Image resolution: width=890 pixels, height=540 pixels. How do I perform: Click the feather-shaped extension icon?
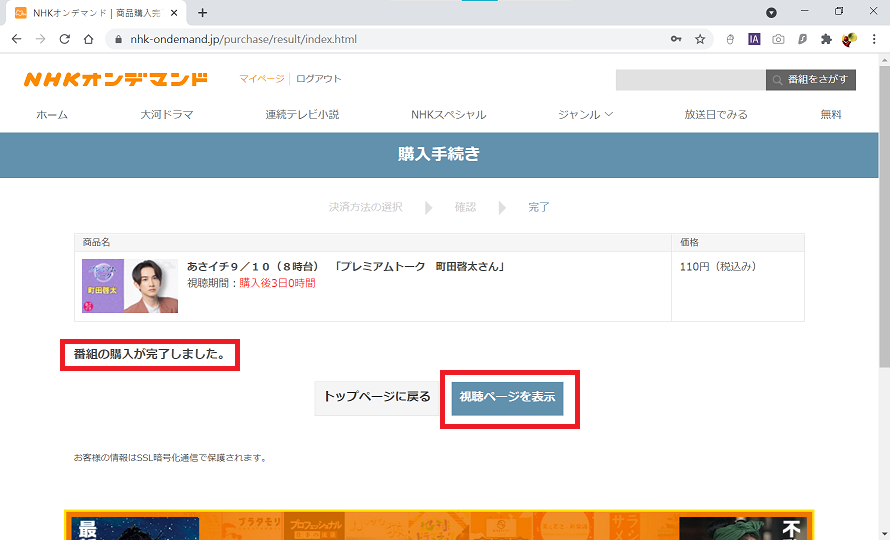tap(802, 39)
